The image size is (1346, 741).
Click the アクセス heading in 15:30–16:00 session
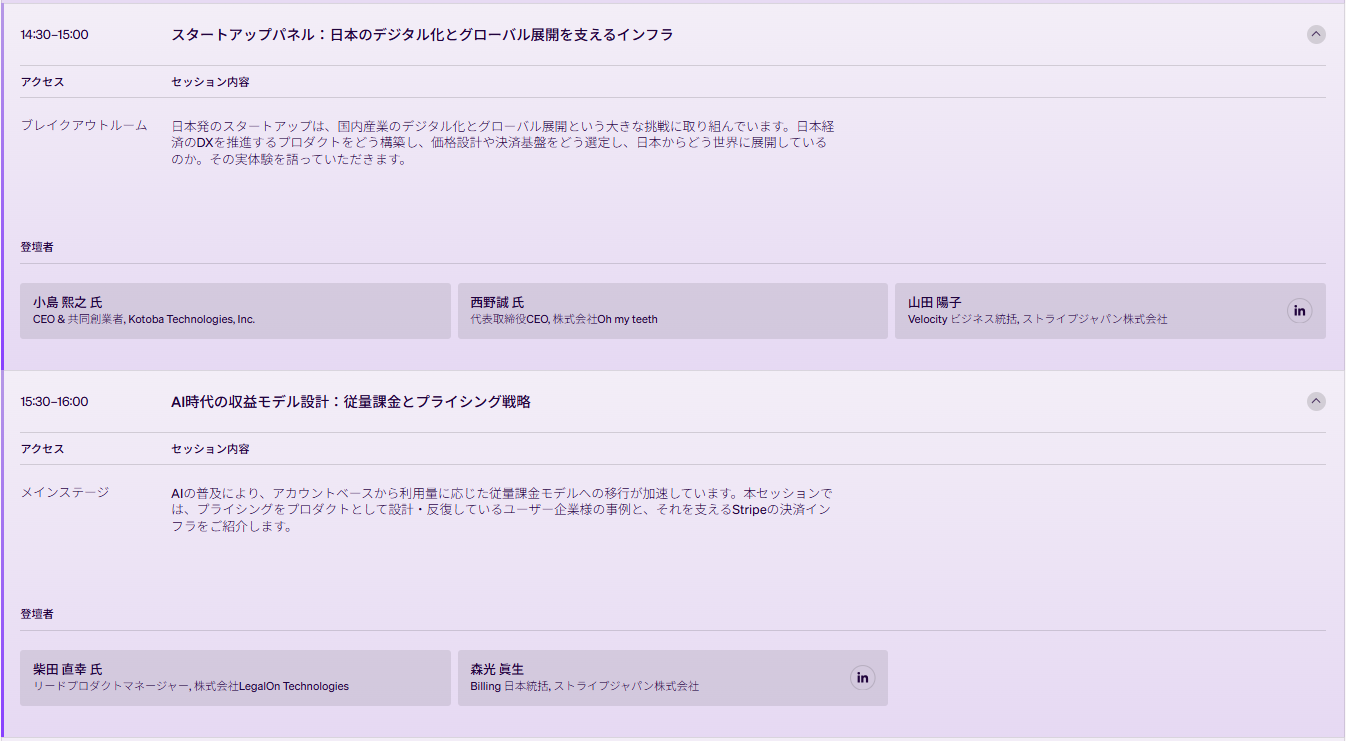(42, 449)
